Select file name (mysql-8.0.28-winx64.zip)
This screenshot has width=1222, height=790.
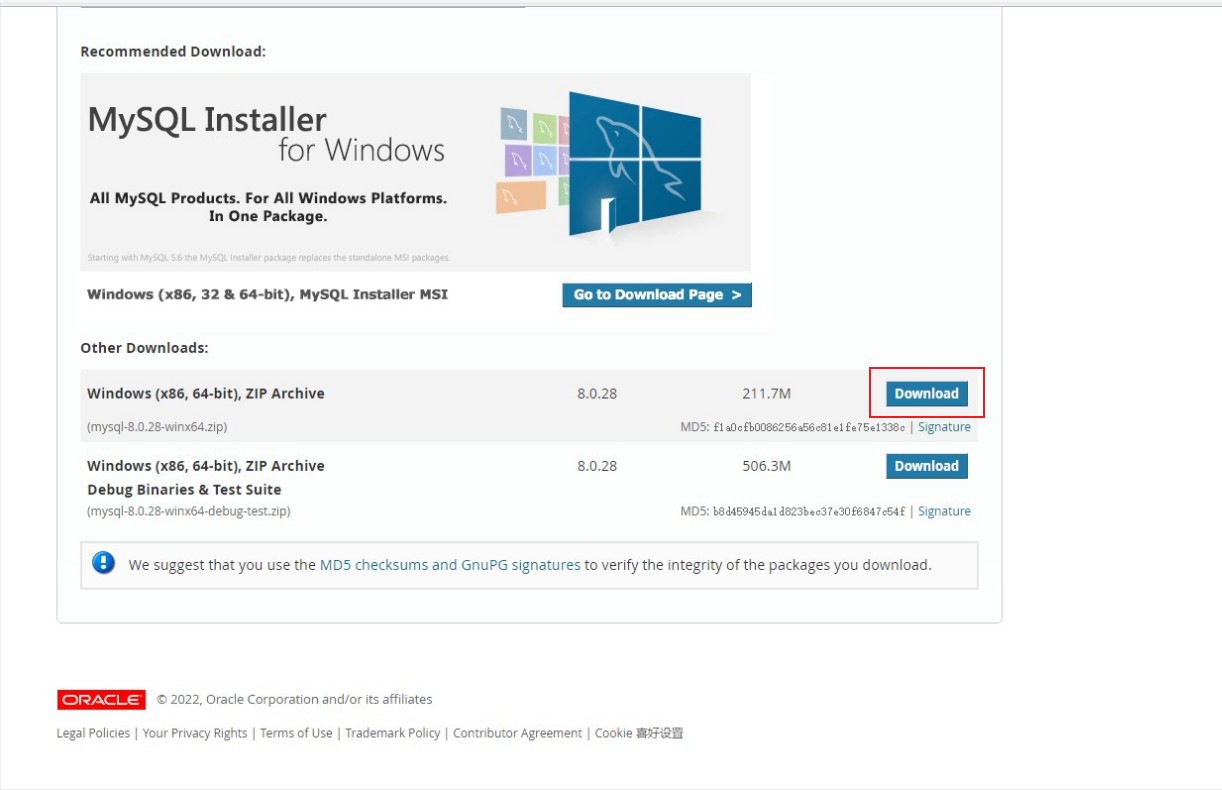point(157,427)
